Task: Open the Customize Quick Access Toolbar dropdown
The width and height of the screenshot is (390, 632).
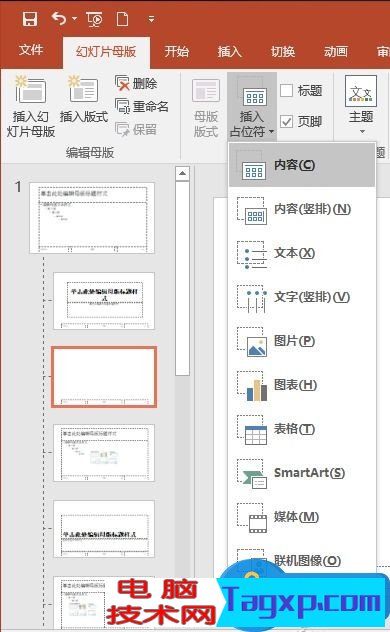Action: [x=151, y=19]
